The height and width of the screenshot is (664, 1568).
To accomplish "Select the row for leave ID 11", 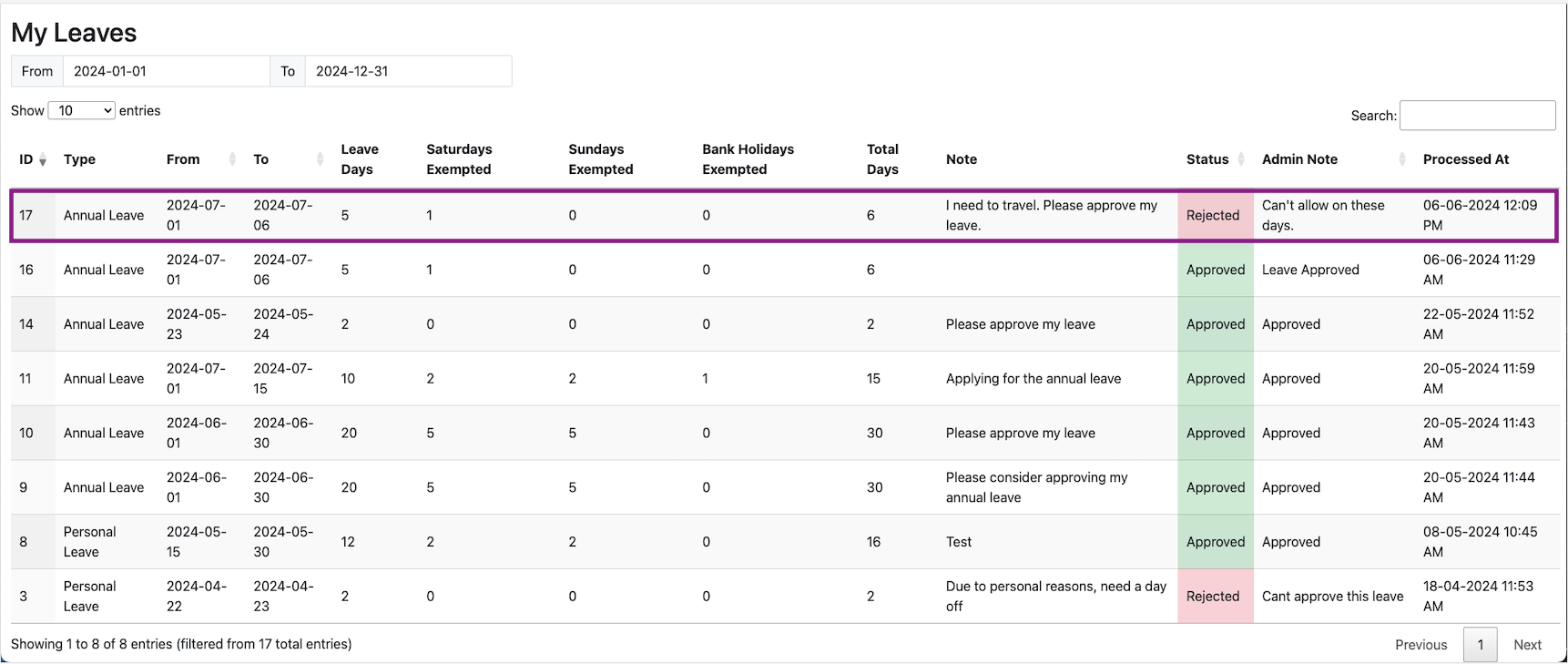I will [25, 379].
